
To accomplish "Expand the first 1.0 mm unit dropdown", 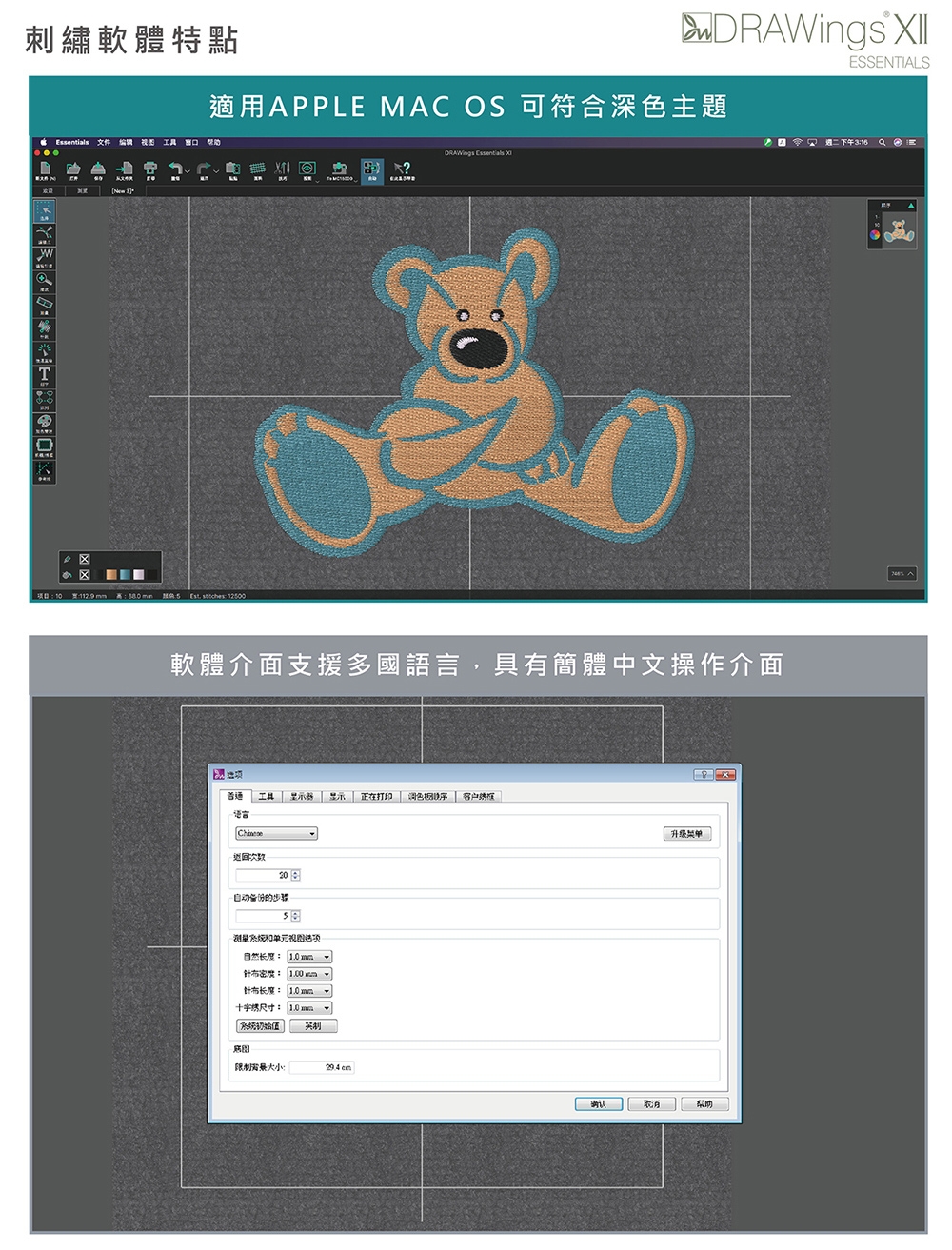I will (x=310, y=957).
